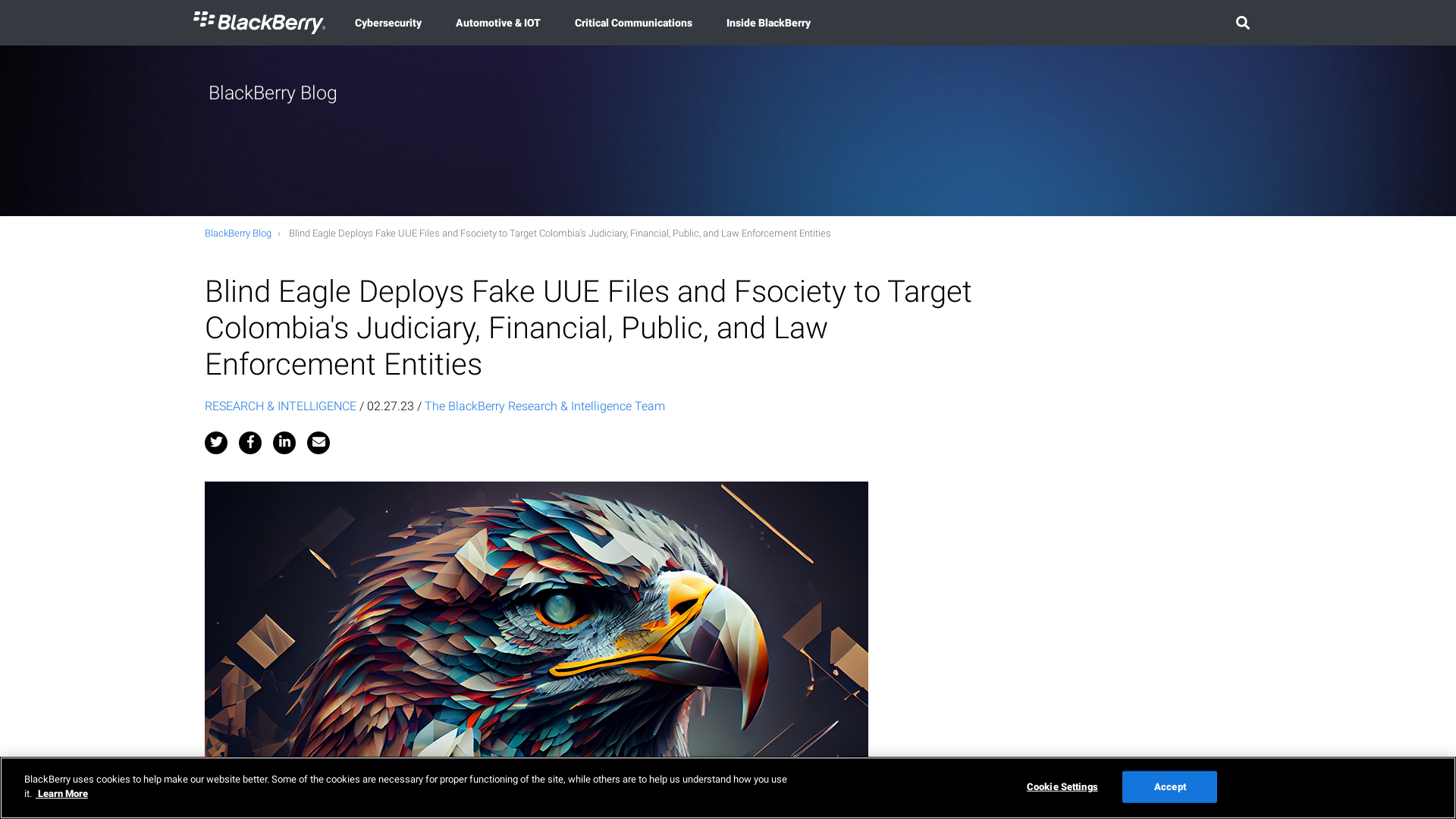This screenshot has width=1456, height=819.
Task: Click the Email share icon
Action: click(318, 442)
